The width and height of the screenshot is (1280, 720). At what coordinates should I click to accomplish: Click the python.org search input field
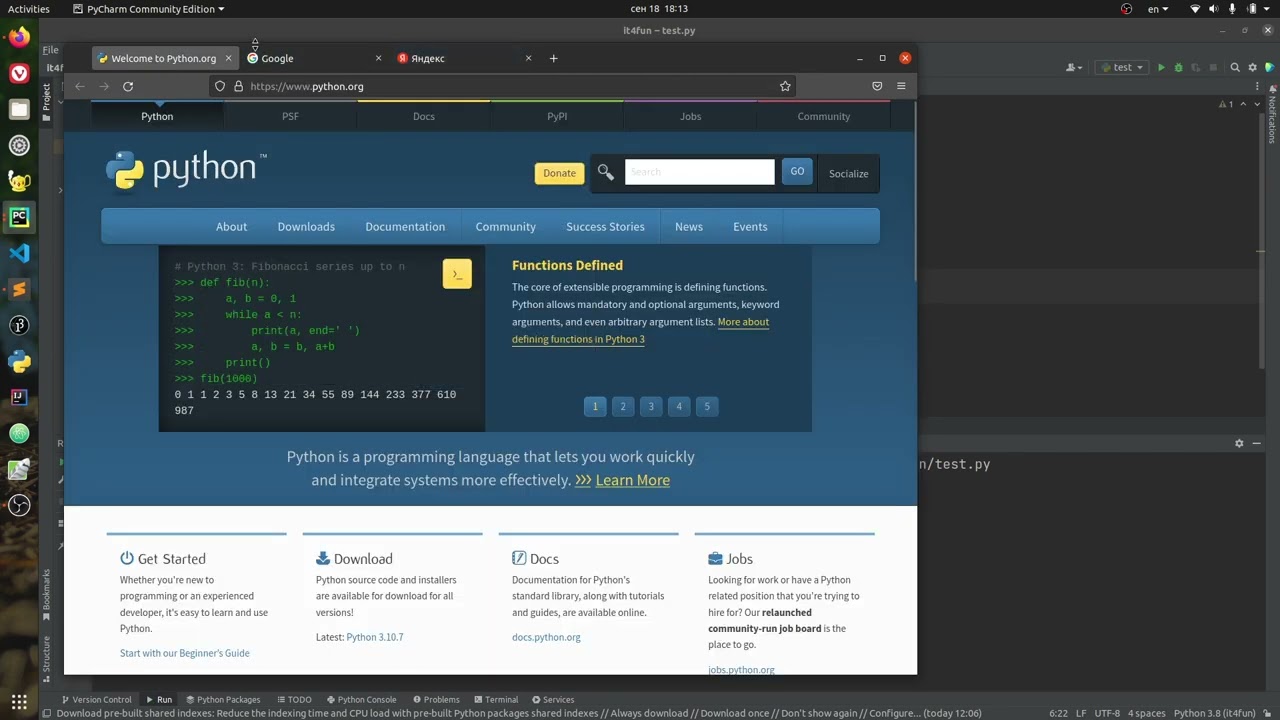(x=699, y=172)
